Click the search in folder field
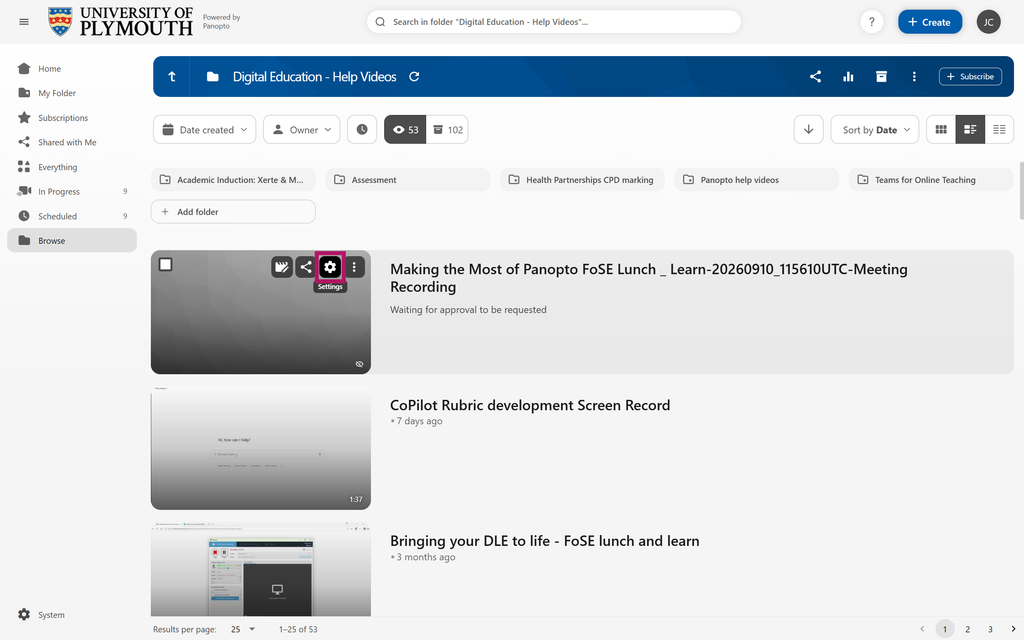 click(x=554, y=22)
